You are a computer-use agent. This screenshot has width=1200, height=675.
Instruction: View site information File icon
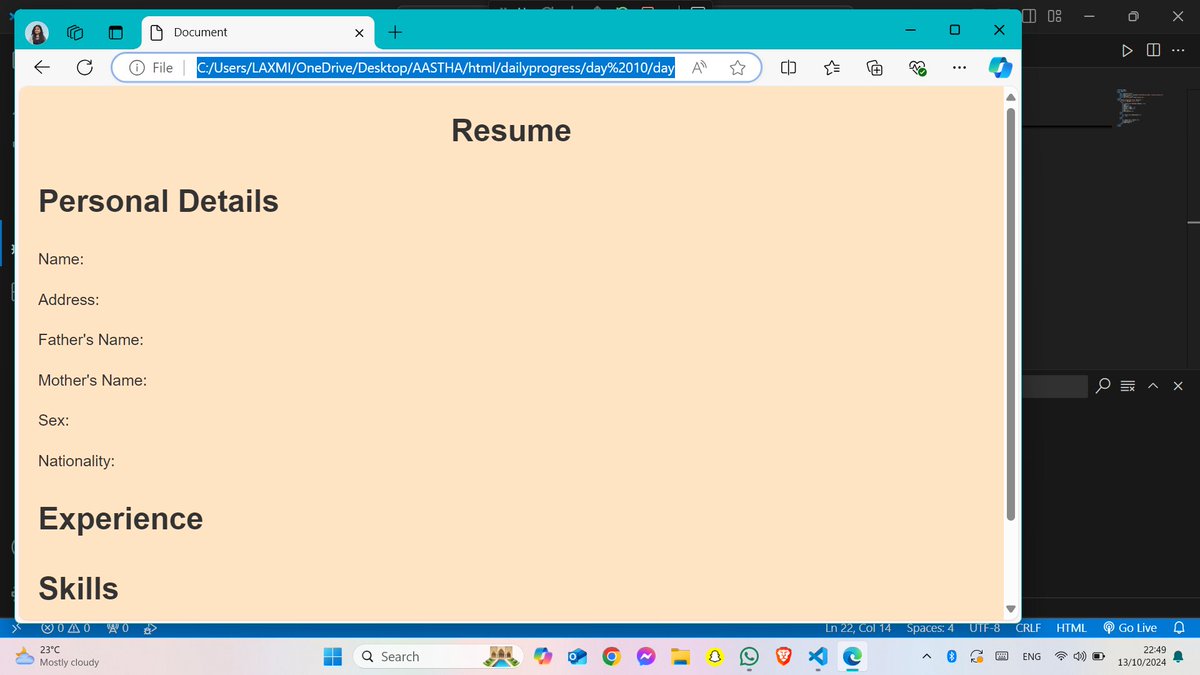tap(152, 67)
